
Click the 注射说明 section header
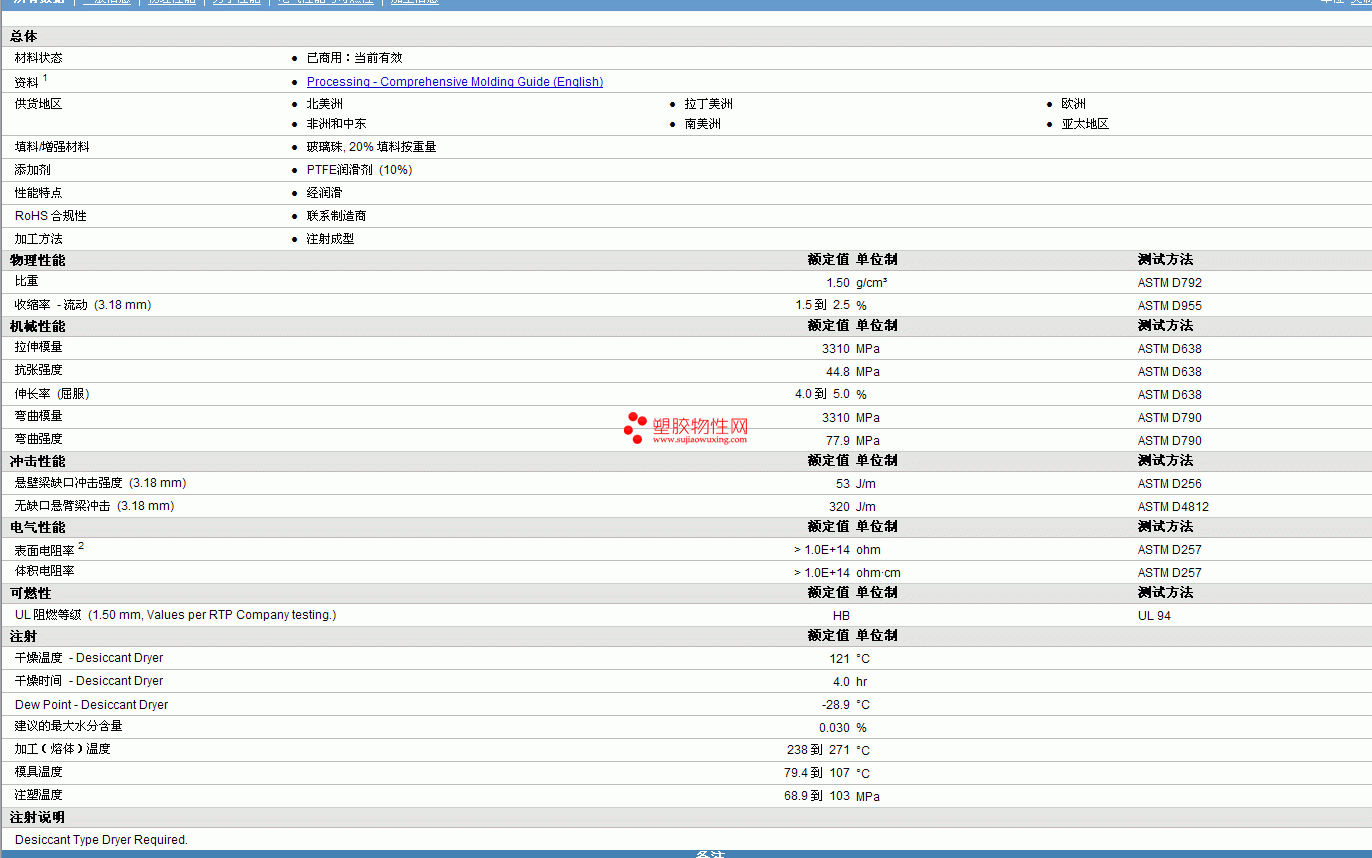pos(38,818)
